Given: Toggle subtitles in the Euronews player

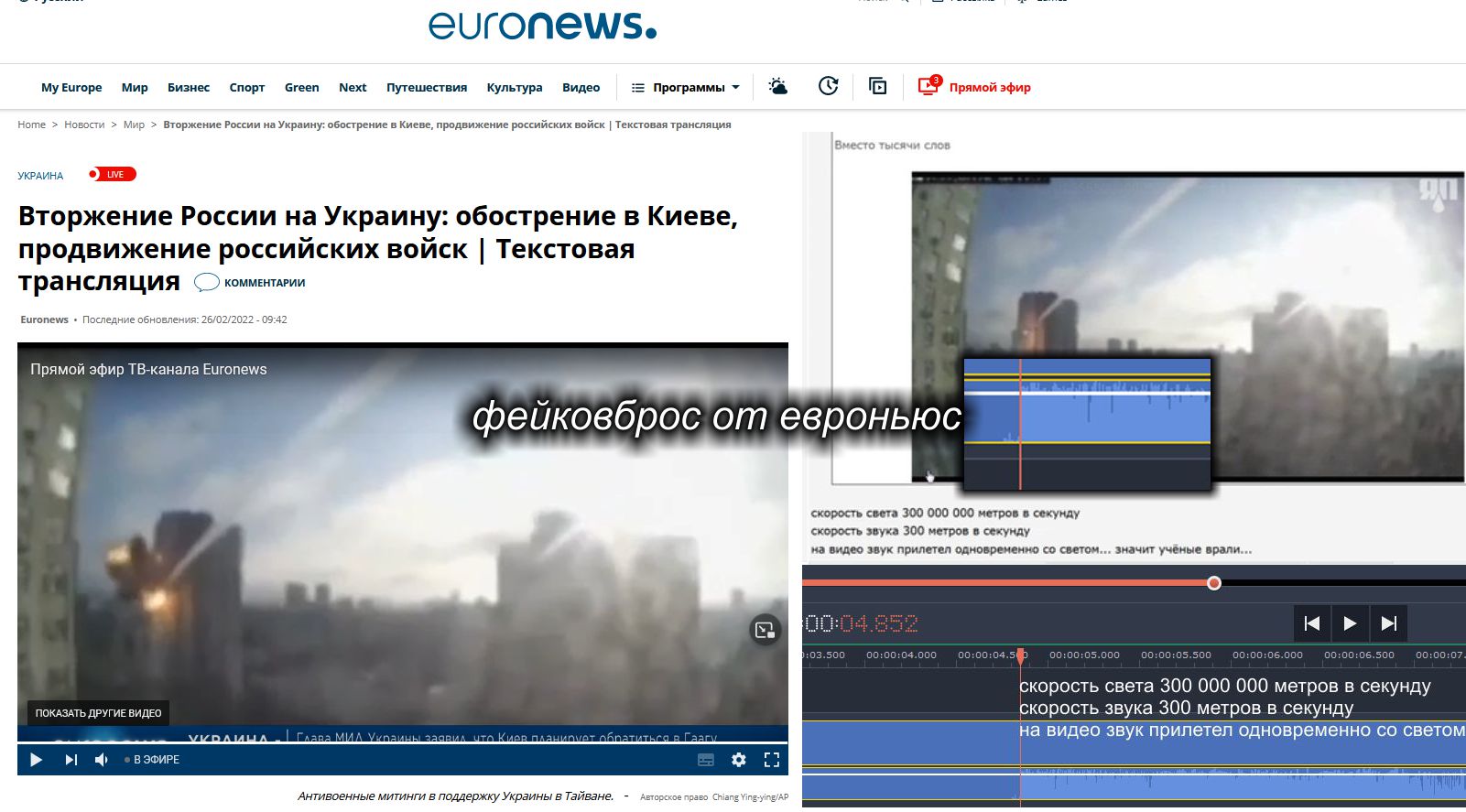Looking at the screenshot, I should tap(705, 760).
